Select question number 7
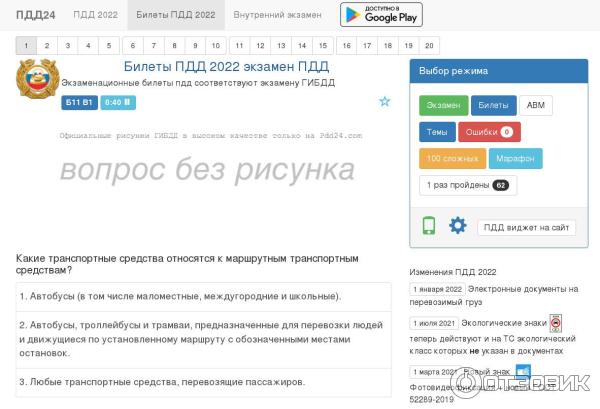 click(154, 46)
